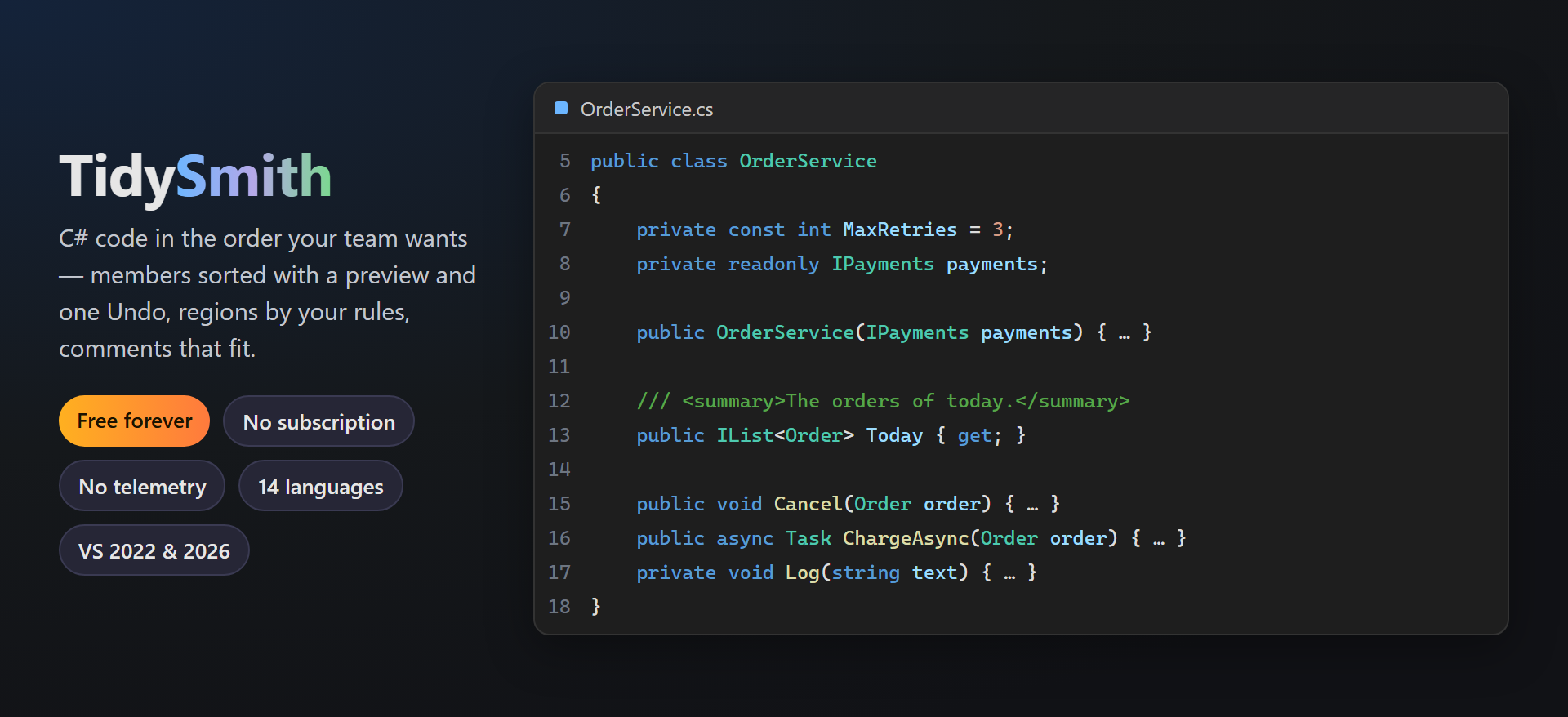Image resolution: width=1568 pixels, height=717 pixels.
Task: Click line number 9 in the gutter
Action: pos(565,298)
